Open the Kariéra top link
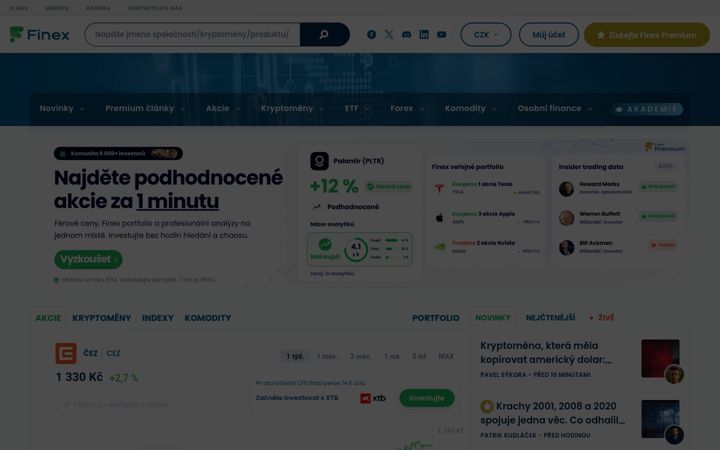 coord(98,8)
